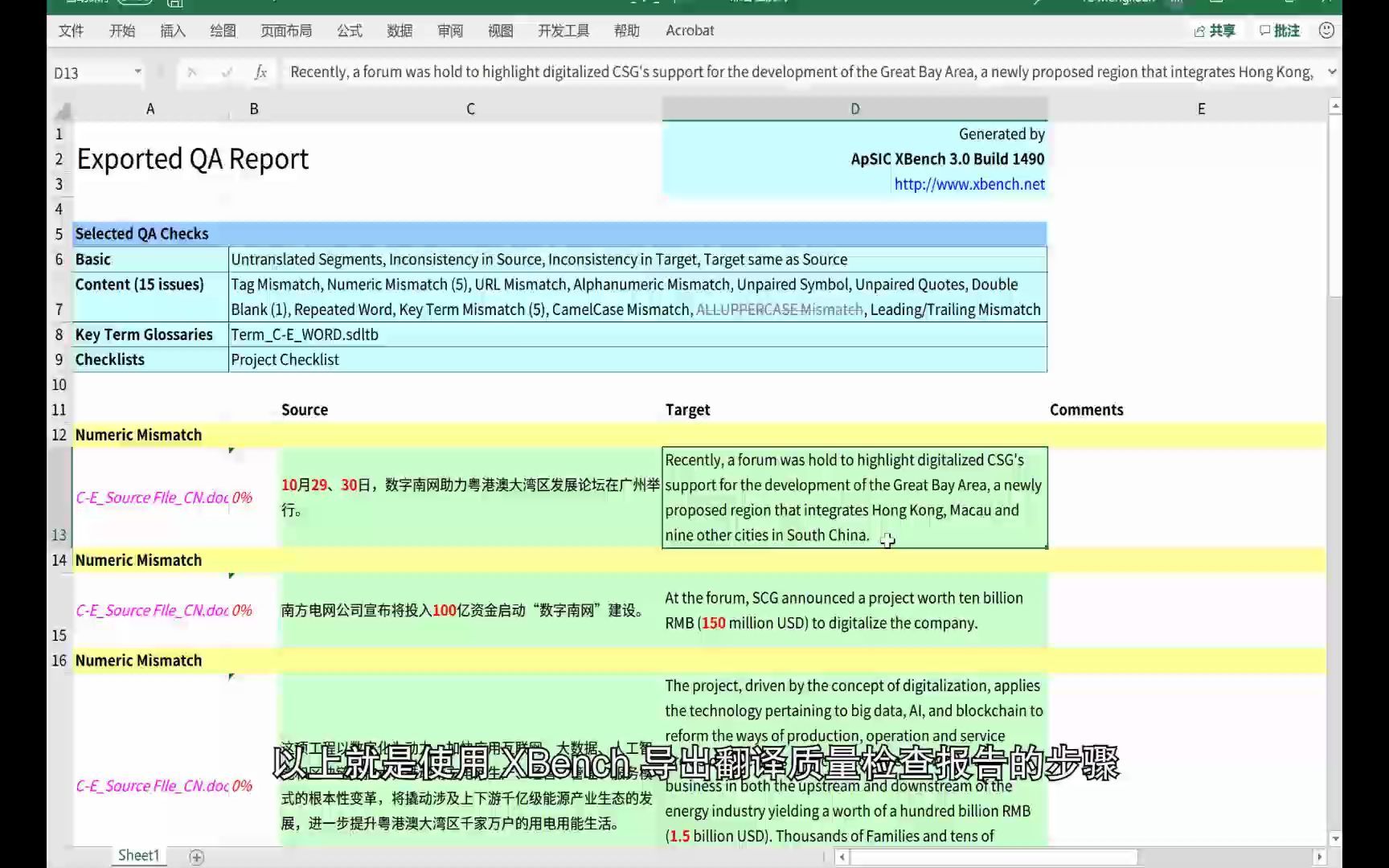Viewport: 1389px width, 868px height.
Task: Add a new worksheet with the plus icon
Action: [195, 857]
